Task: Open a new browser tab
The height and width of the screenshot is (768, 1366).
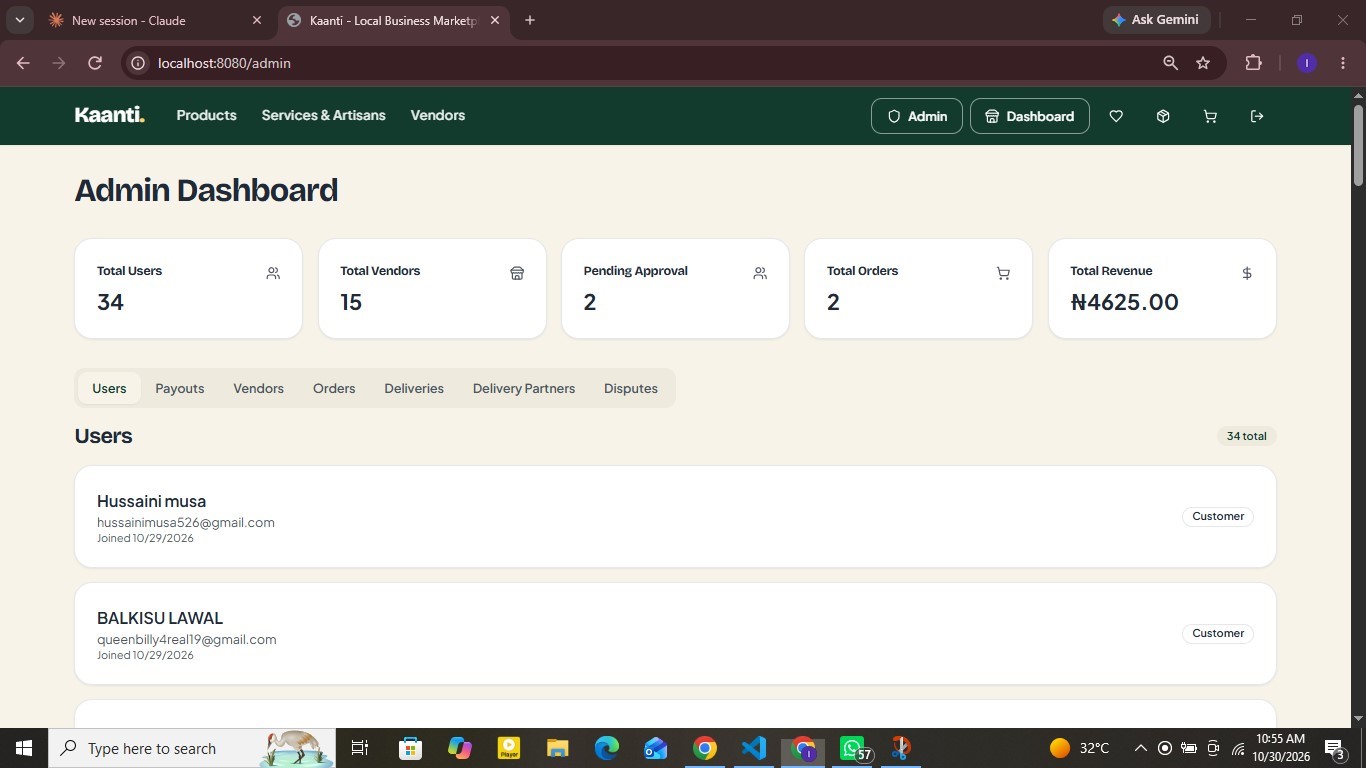Action: tap(530, 20)
